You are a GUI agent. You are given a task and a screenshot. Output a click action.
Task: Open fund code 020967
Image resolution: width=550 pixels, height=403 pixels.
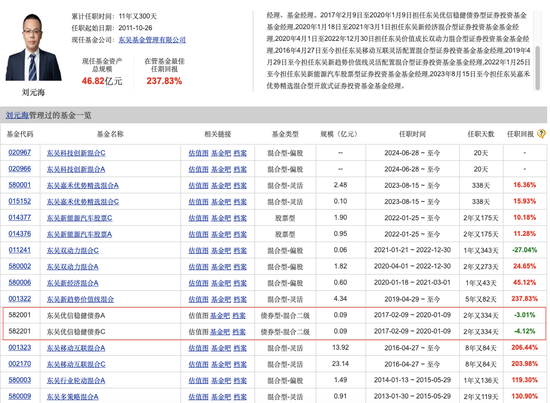pyautogui.click(x=20, y=153)
